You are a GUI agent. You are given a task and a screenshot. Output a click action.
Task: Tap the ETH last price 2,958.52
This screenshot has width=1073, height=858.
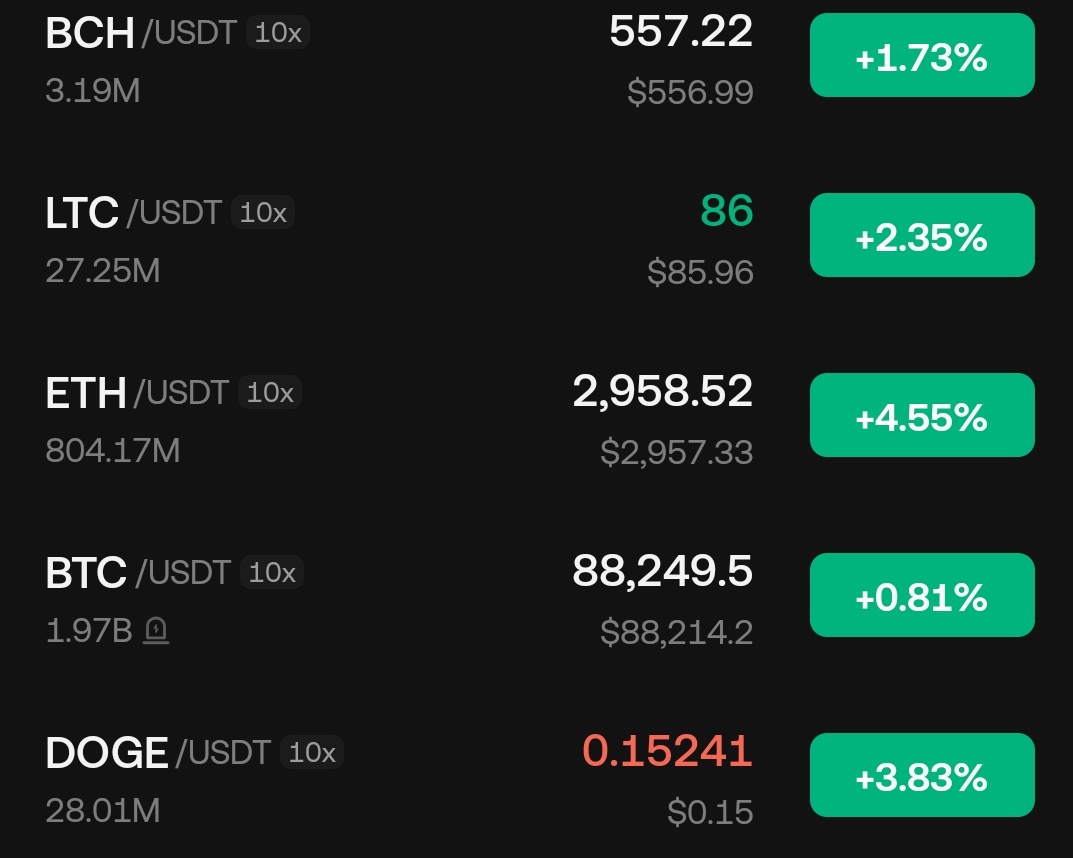click(662, 391)
